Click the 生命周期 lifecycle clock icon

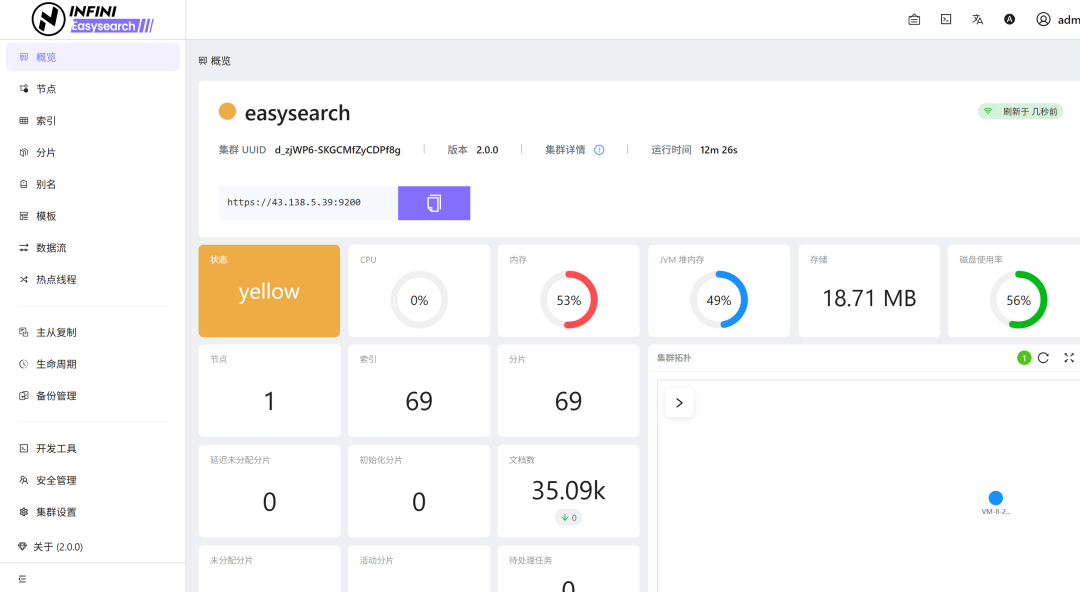click(23, 364)
